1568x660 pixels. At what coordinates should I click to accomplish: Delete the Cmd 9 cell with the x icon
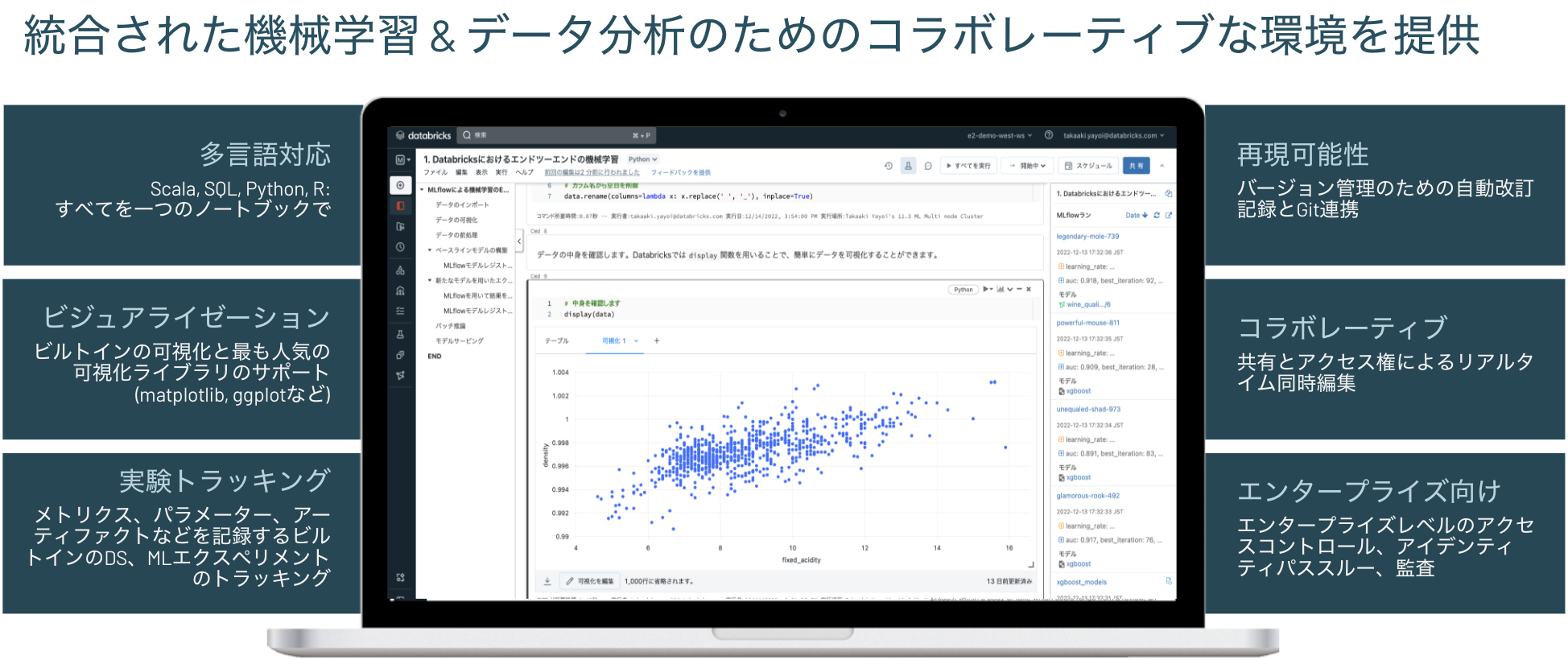point(1029,289)
